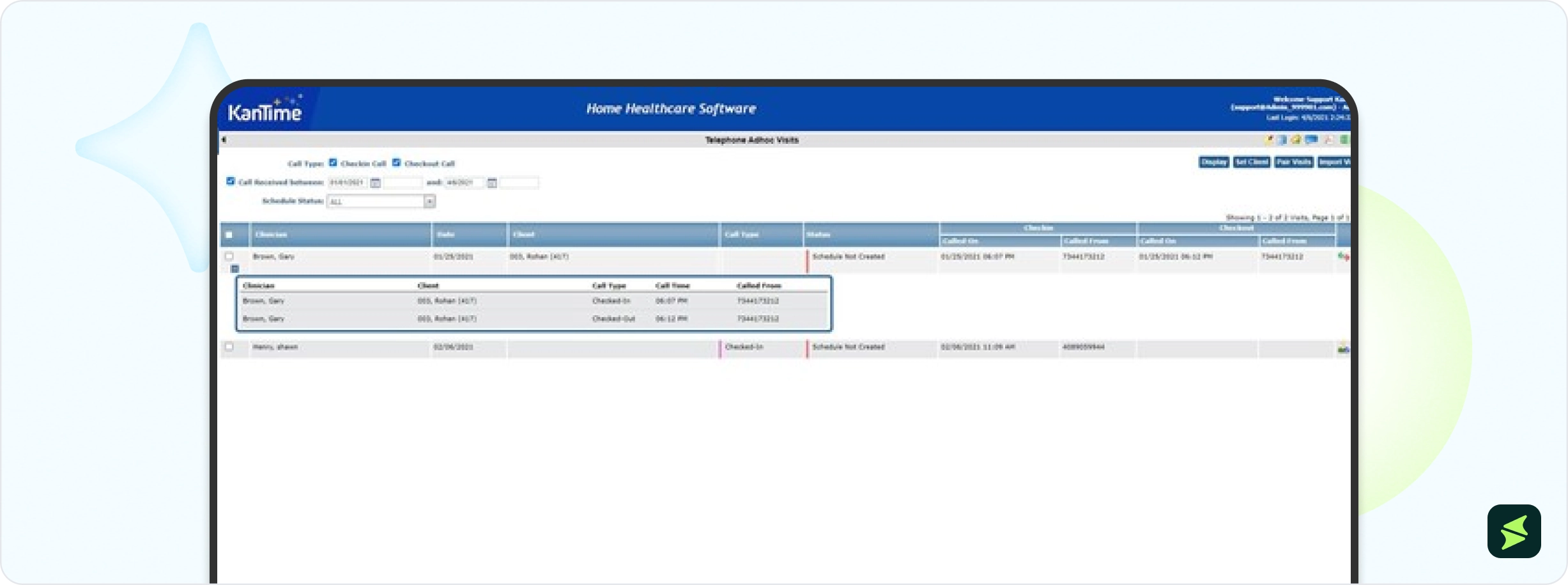Click the Pair Visits button

click(x=1294, y=162)
